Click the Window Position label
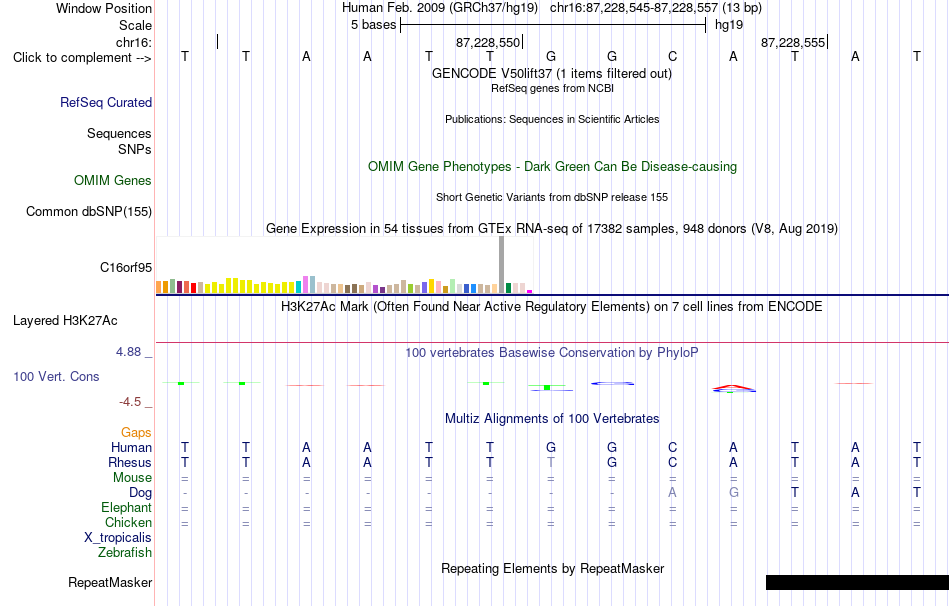950x606 pixels. 104,8
